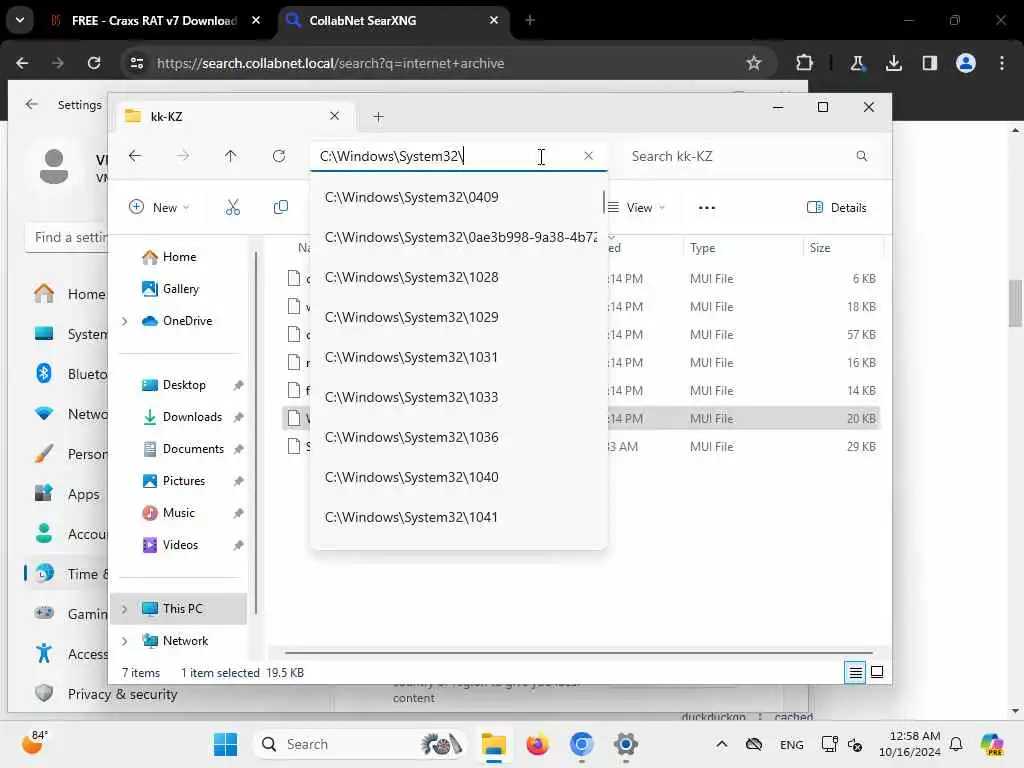This screenshot has height=768, width=1024.
Task: Open browser profile avatar menu
Action: 966,63
